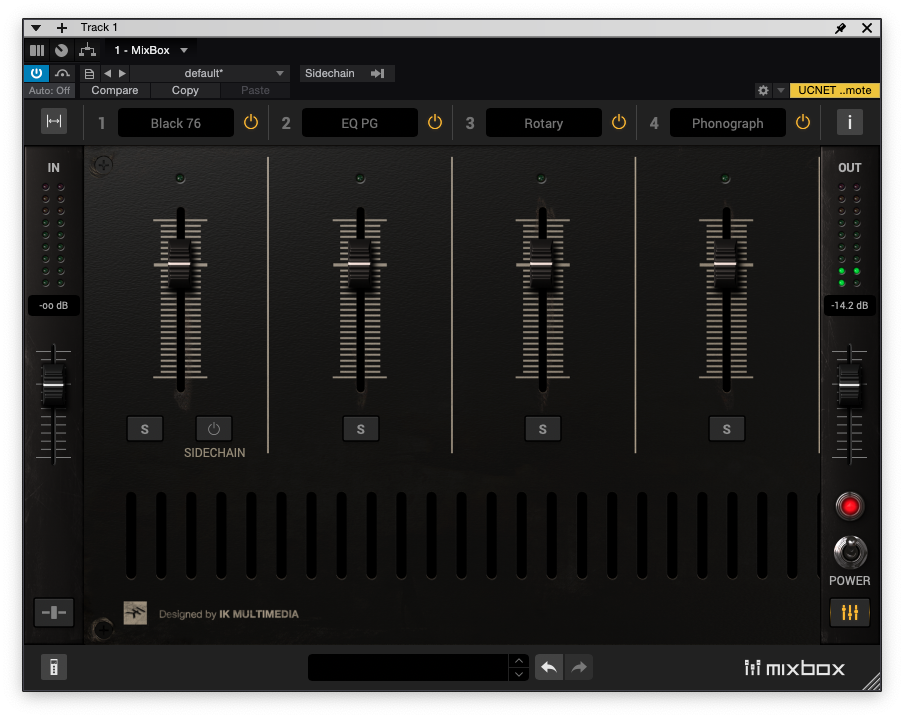Open the routing tree icon
Screen dimensions: 904x718
point(88,51)
